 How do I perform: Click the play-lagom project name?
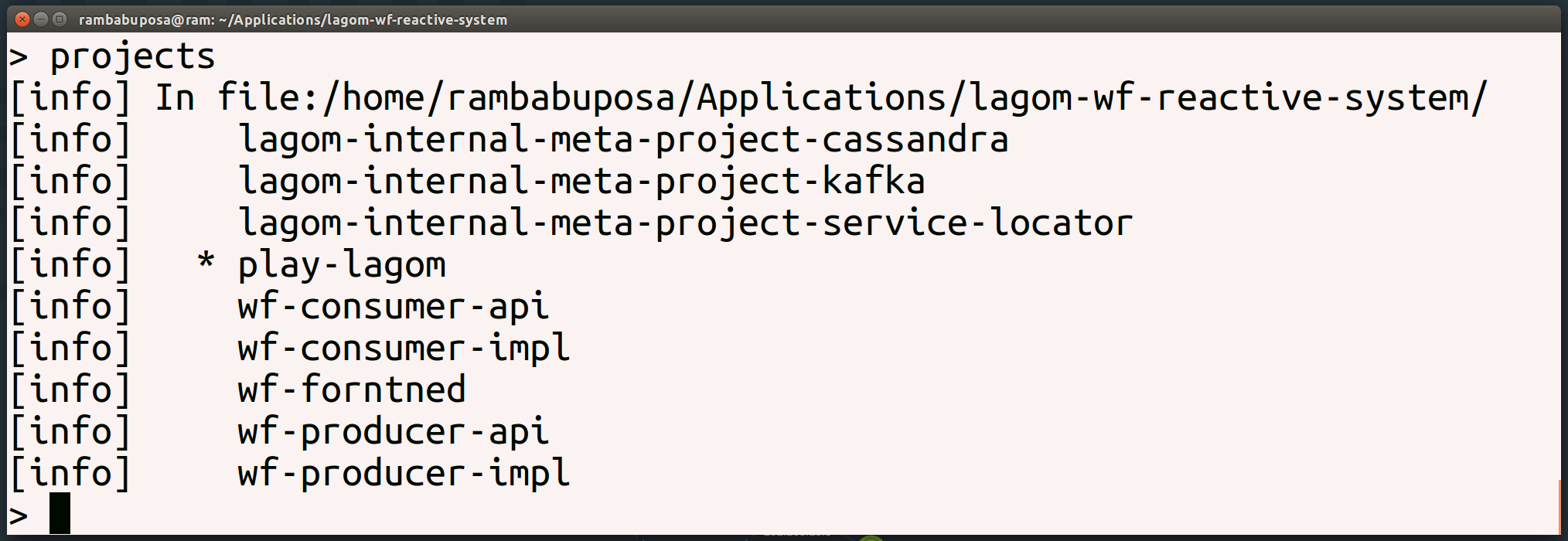[342, 265]
